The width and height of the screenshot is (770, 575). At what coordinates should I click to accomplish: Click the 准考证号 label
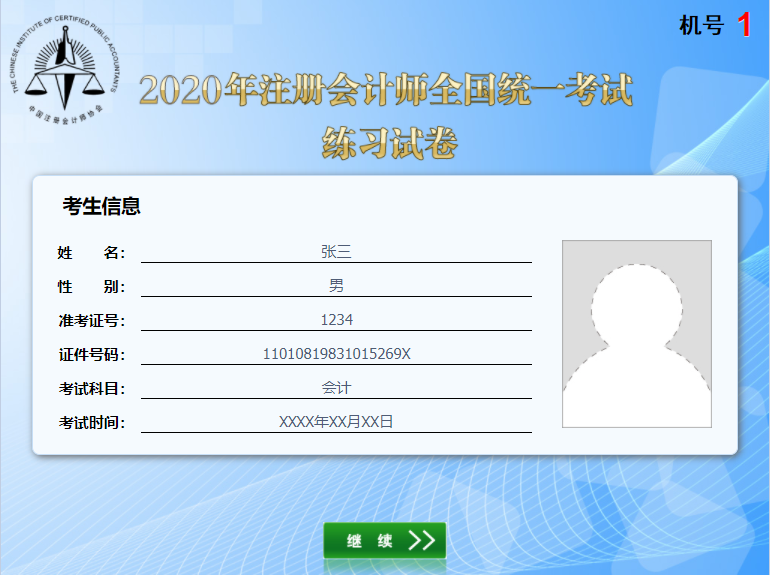91,321
